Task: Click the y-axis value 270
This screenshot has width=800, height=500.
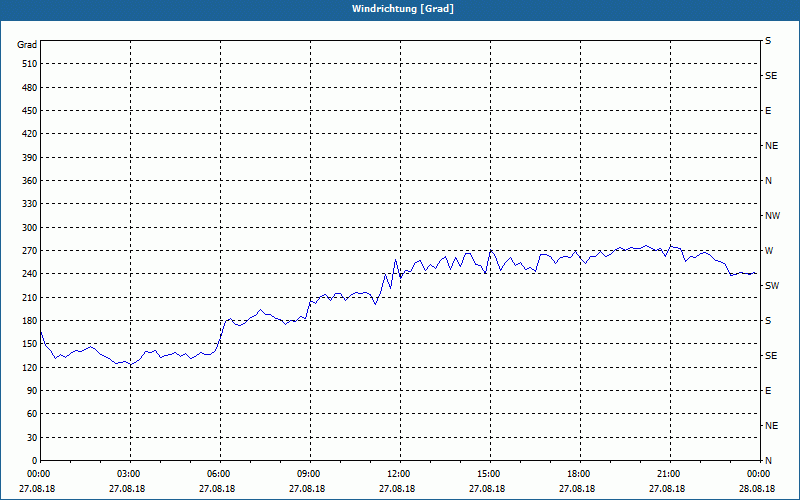Action: coord(30,251)
